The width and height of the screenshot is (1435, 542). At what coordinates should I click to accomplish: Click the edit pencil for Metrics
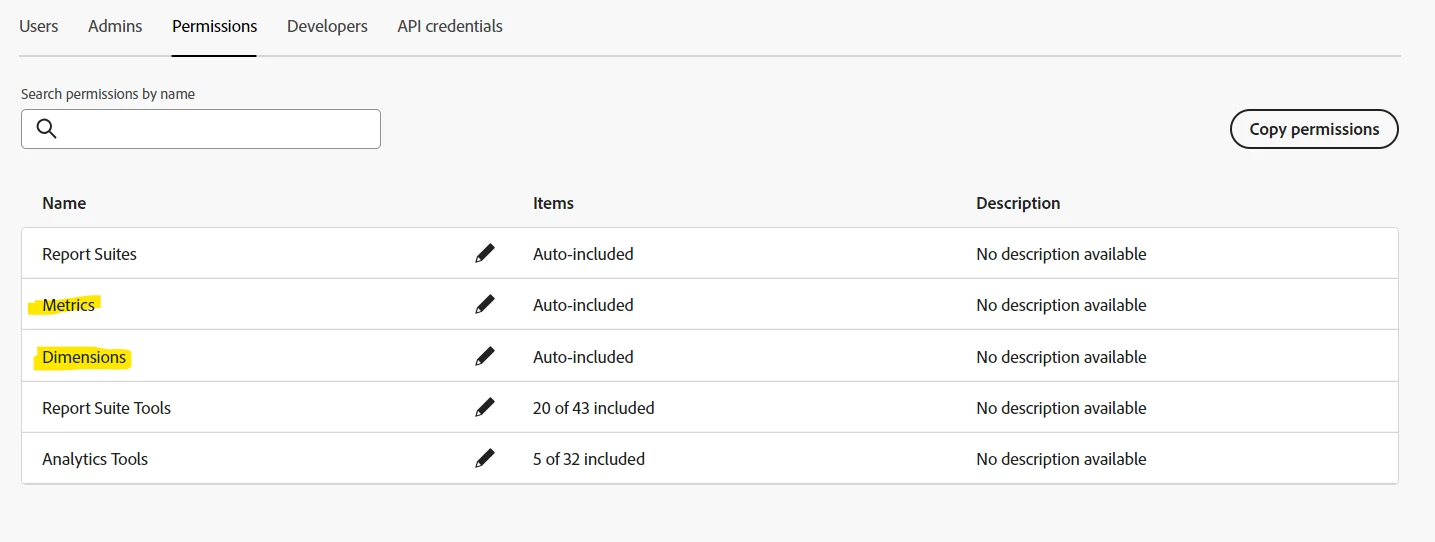(x=485, y=304)
